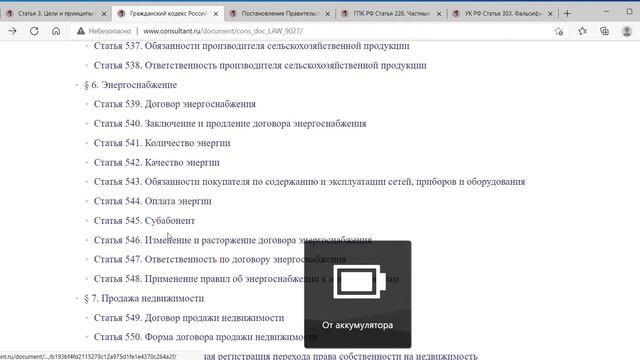Viewport: 640px width, 360px height.
Task: Click the battery icon in the popup
Action: tap(359, 282)
